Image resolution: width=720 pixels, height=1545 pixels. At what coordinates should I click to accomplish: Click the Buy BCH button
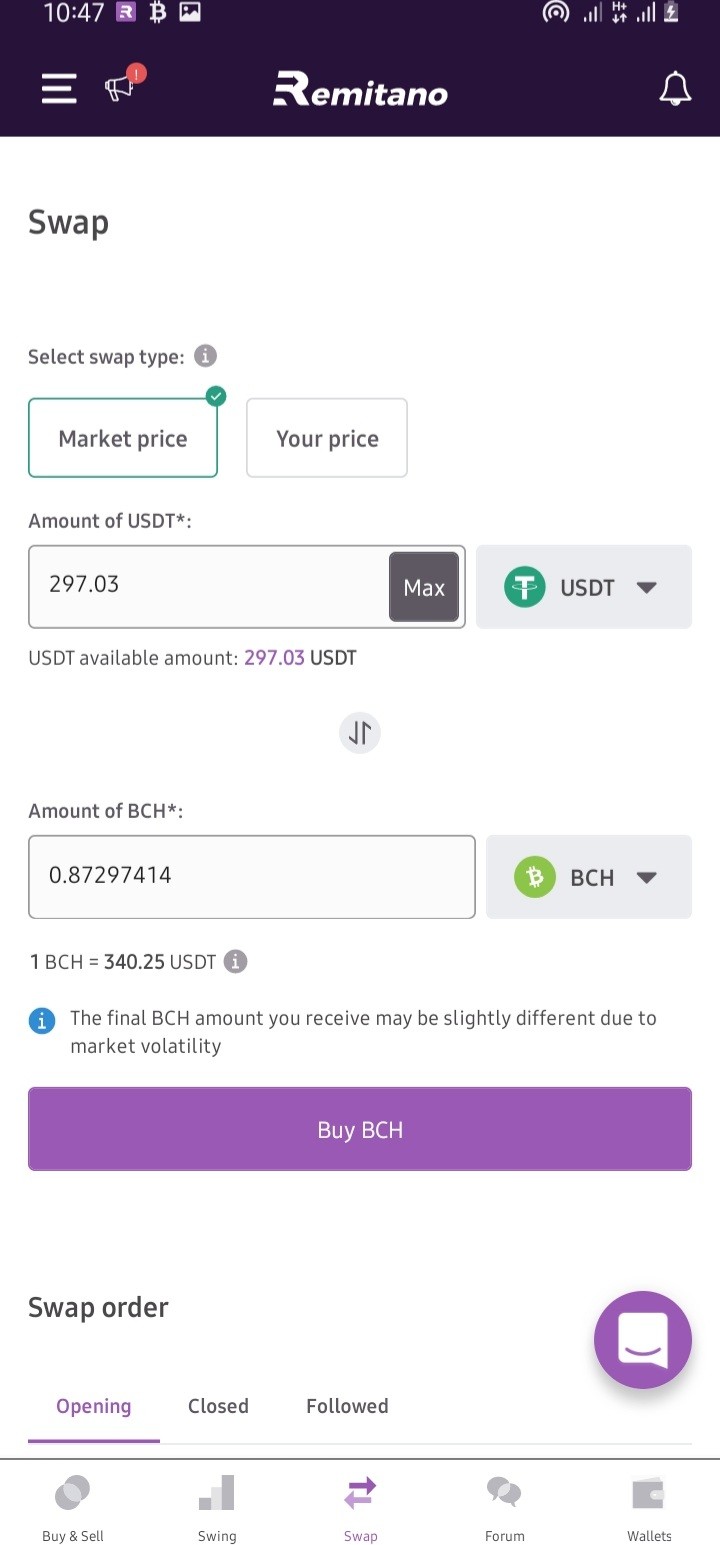(x=360, y=1129)
